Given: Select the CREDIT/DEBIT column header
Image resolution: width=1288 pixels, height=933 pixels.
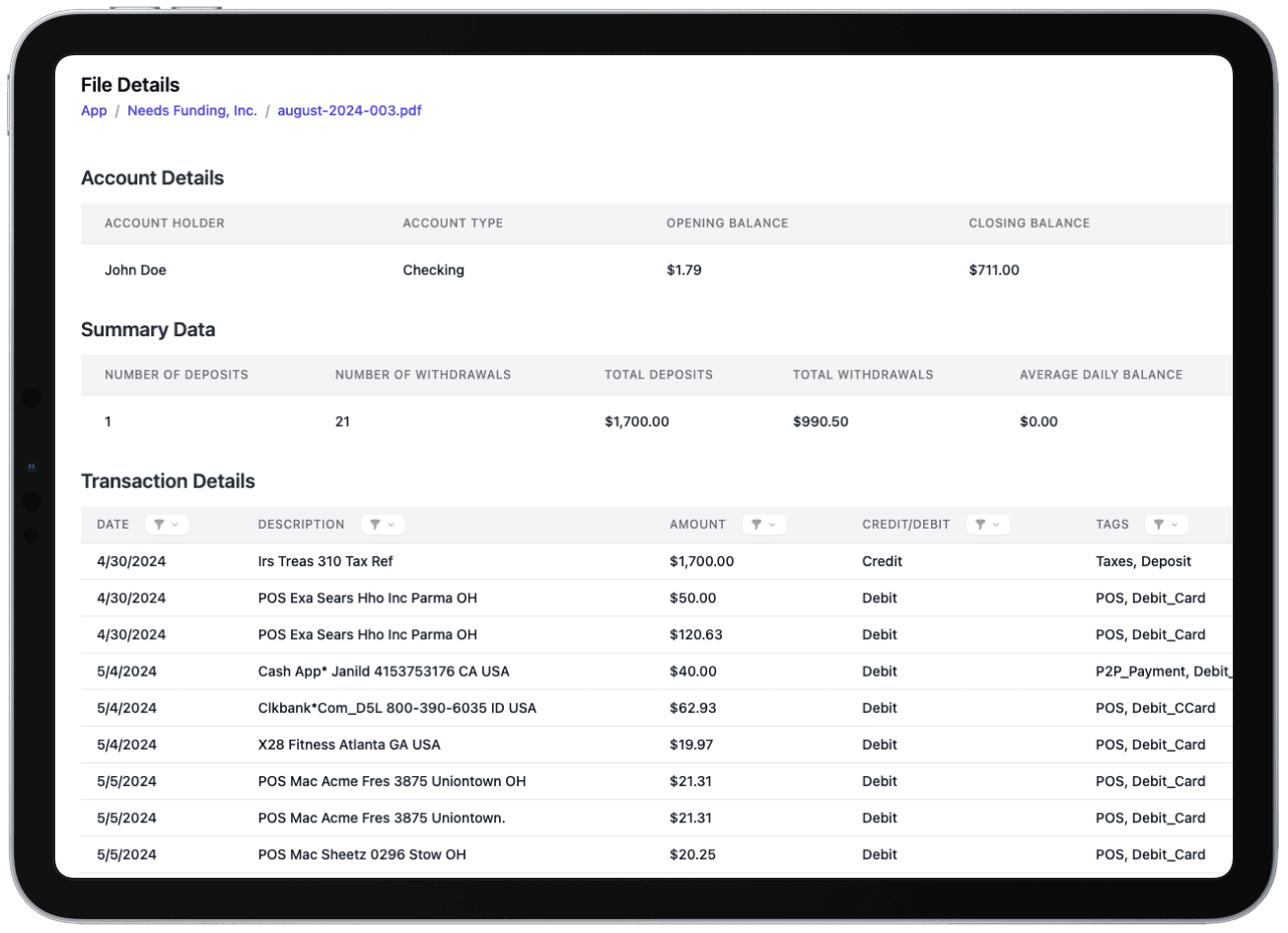Looking at the screenshot, I should pos(905,525).
